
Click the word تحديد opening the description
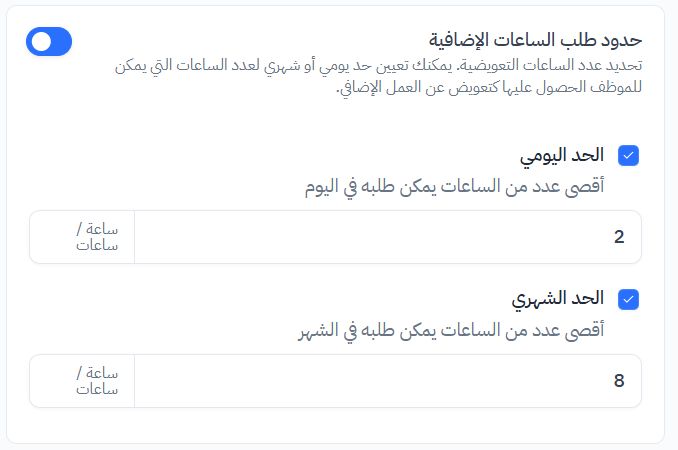click(x=625, y=65)
